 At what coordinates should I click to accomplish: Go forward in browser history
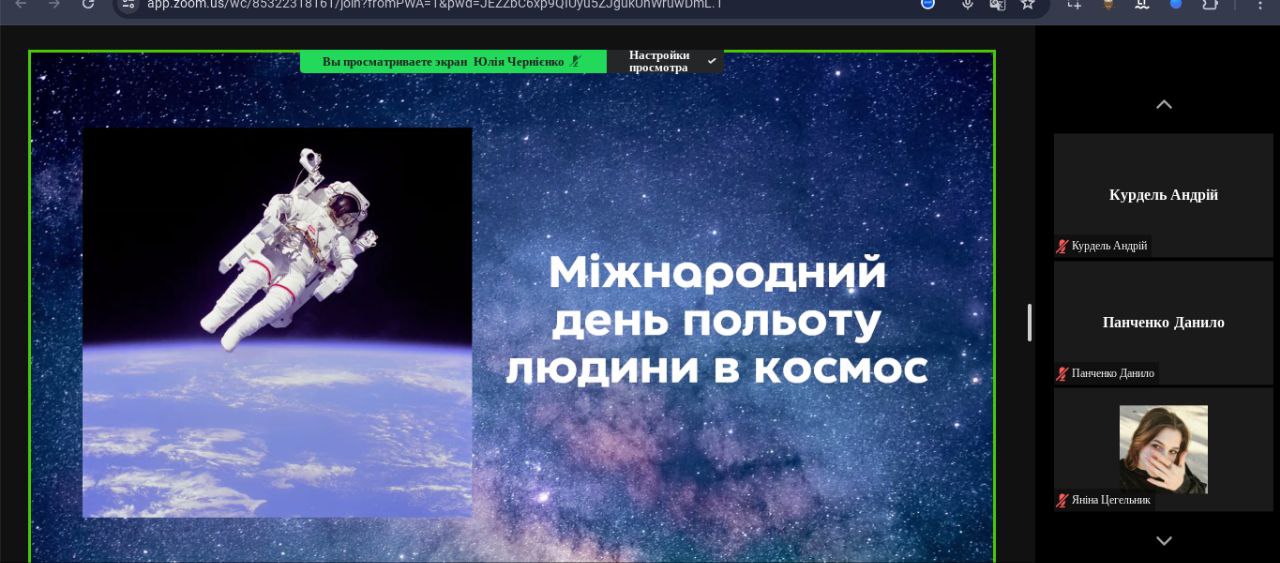coord(54,4)
